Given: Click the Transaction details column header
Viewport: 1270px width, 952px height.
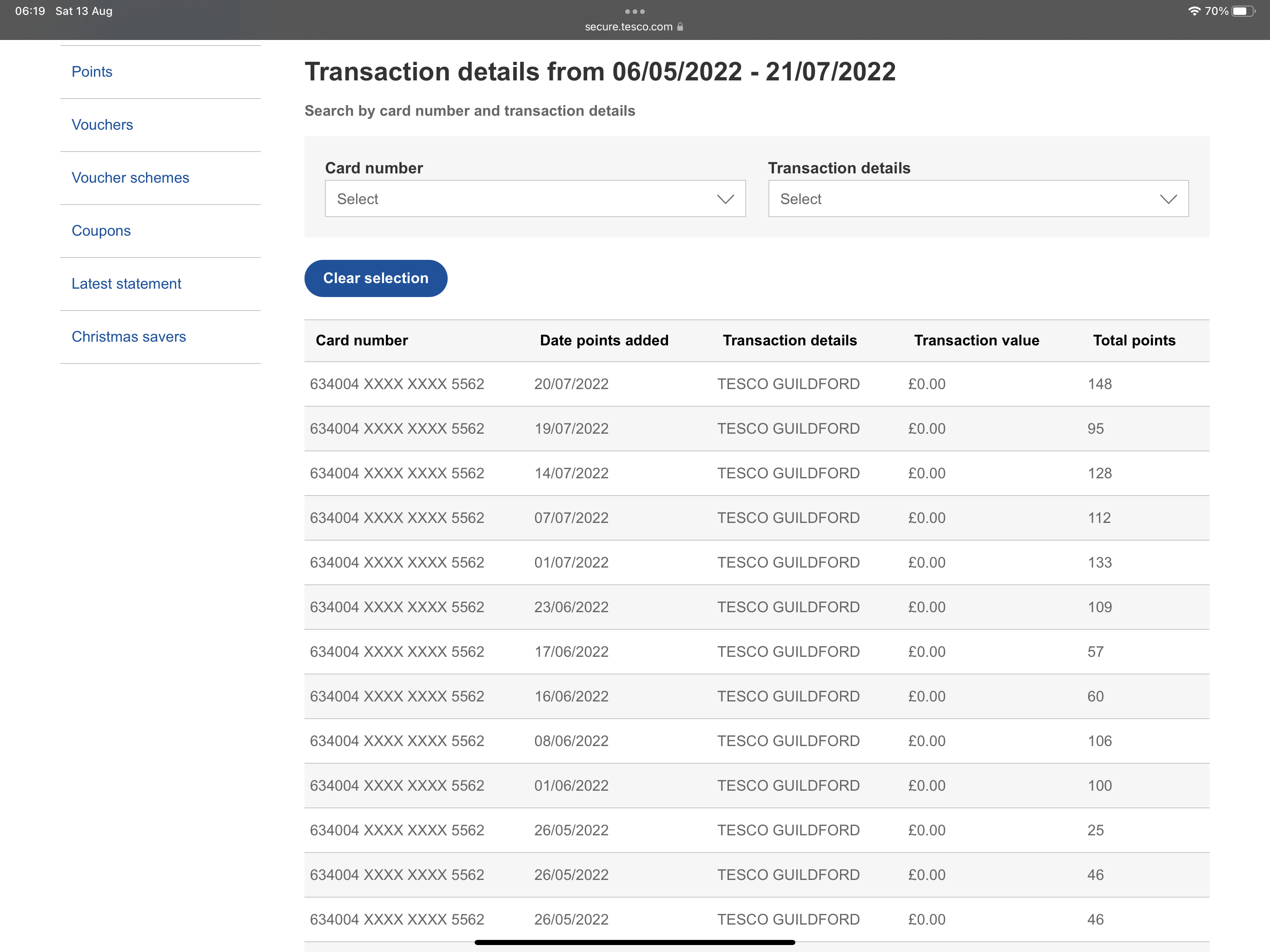Looking at the screenshot, I should click(789, 340).
